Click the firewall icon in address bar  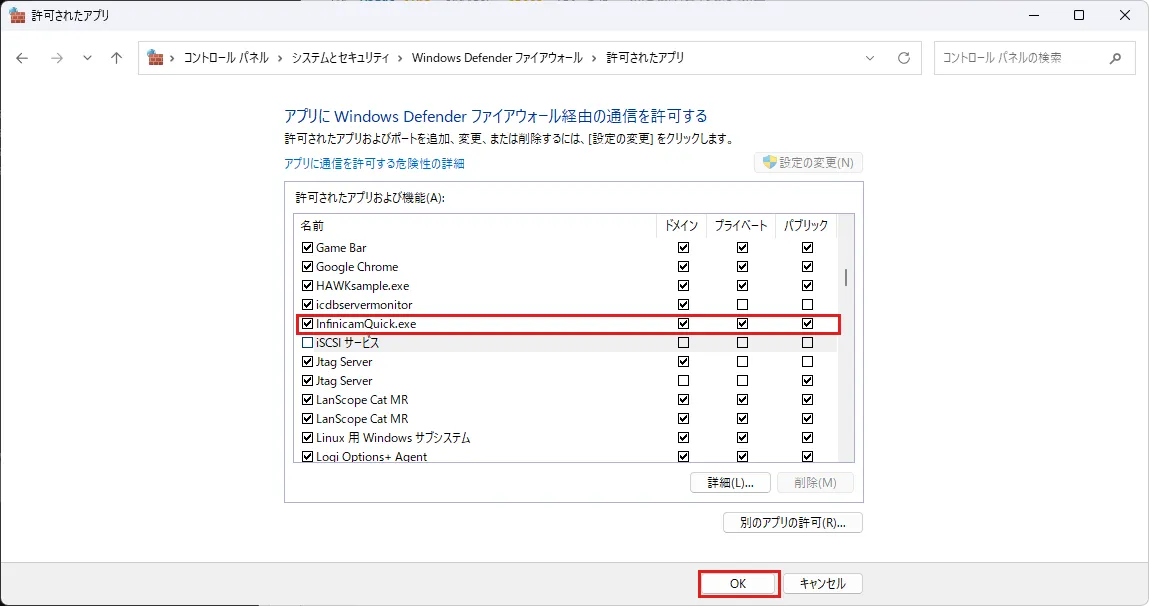155,57
